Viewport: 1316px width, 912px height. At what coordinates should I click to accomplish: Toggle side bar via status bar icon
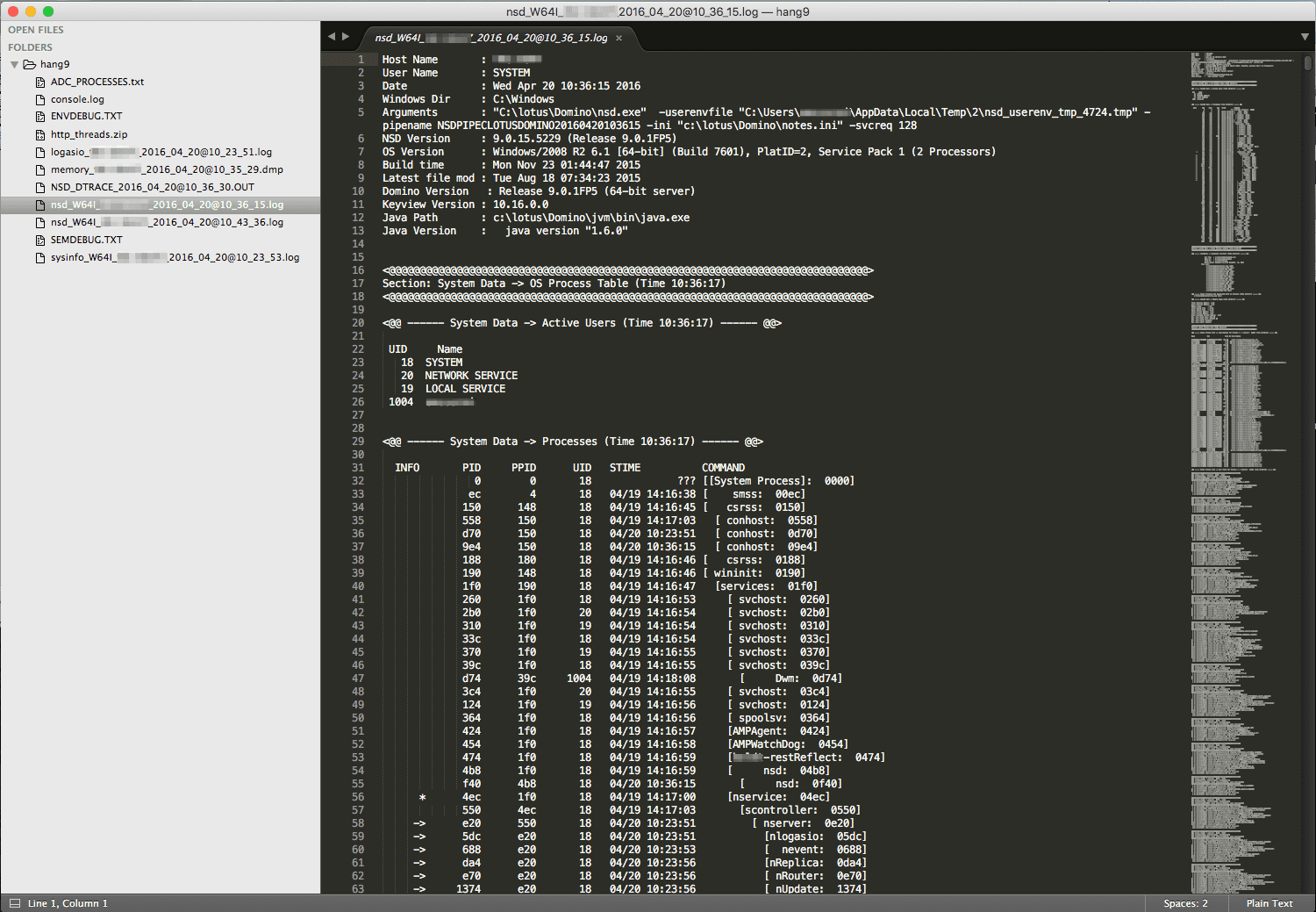14,903
